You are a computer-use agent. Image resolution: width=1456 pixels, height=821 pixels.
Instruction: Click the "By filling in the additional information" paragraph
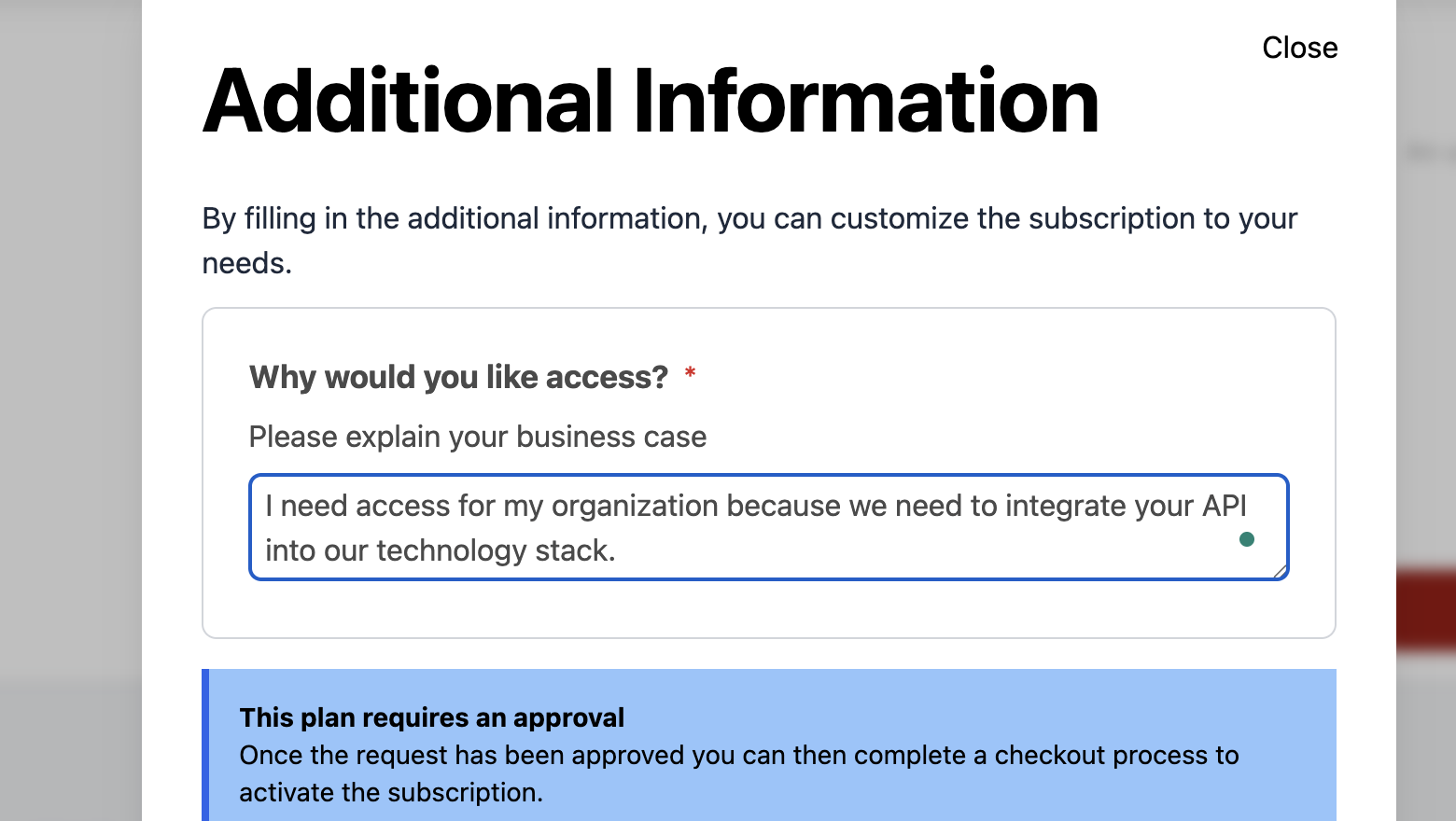(x=749, y=219)
